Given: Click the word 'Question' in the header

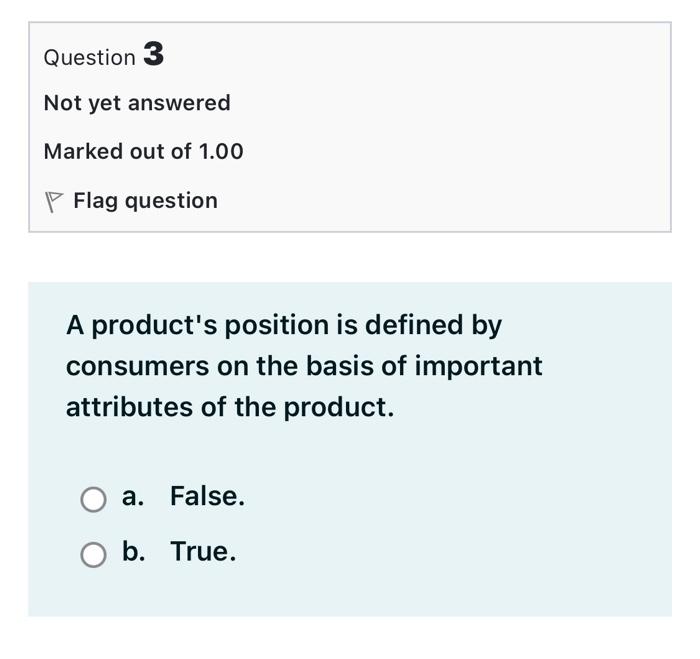Looking at the screenshot, I should pos(89,58).
